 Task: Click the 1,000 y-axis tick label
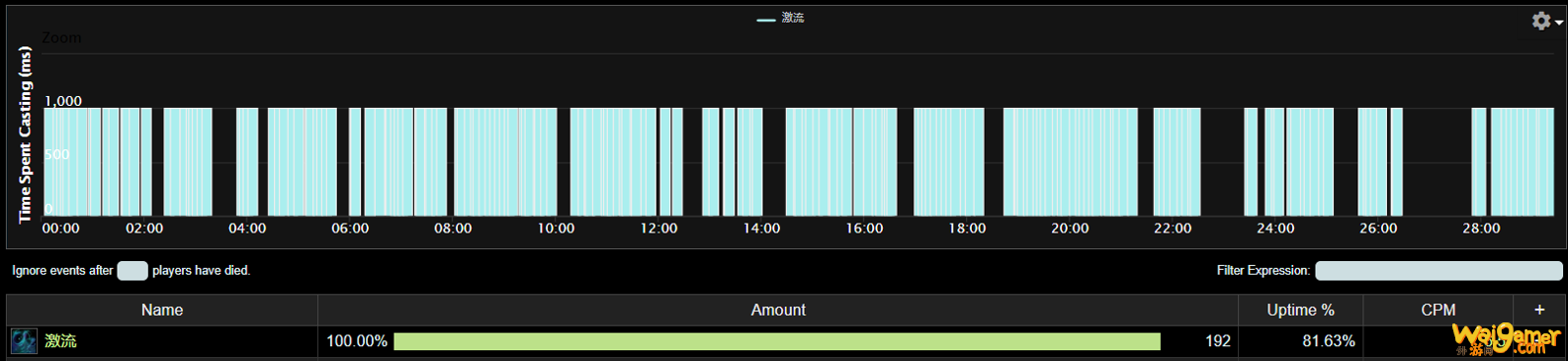click(x=63, y=101)
